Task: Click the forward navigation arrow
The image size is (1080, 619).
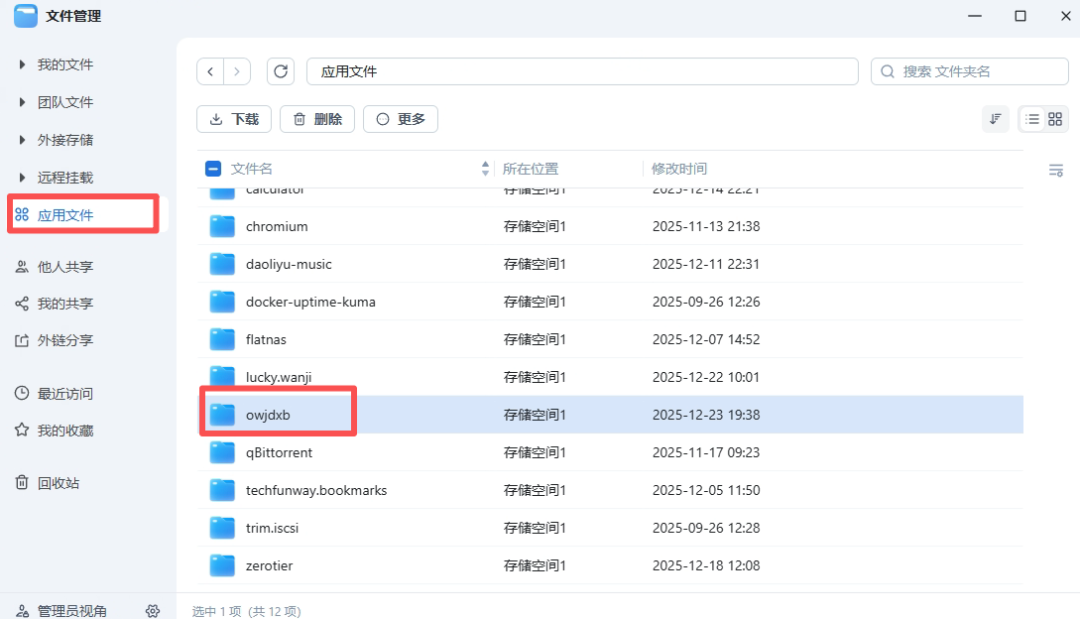Action: (237, 71)
